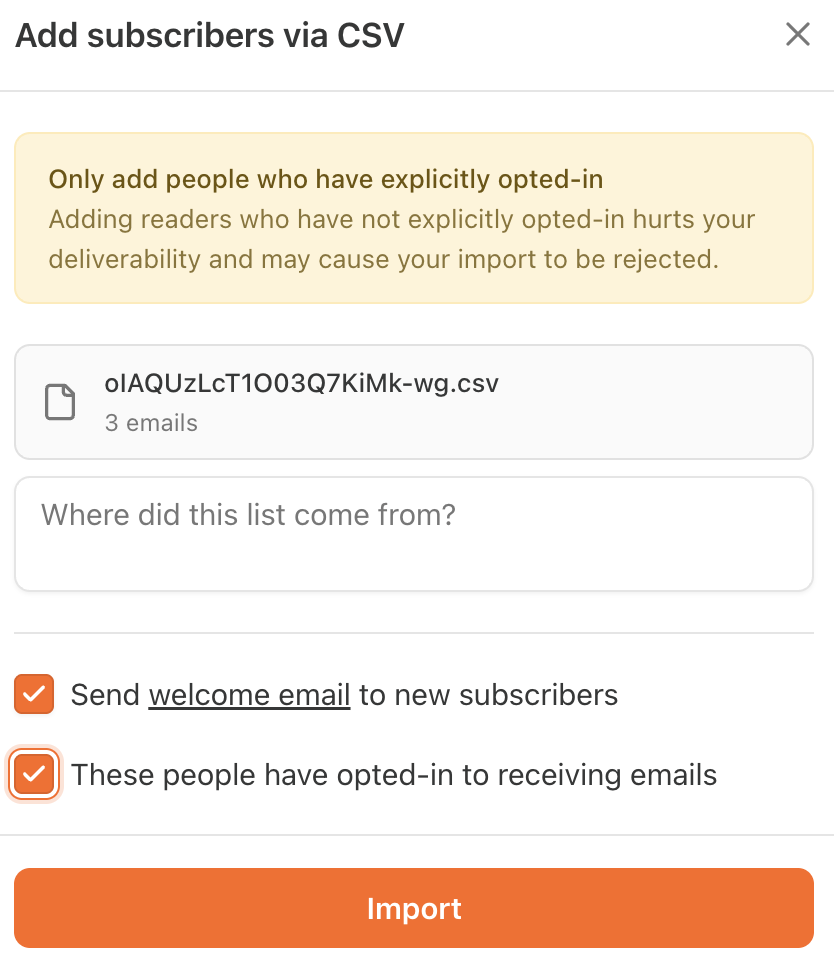Click the deliverability warning description text

[x=401, y=240]
